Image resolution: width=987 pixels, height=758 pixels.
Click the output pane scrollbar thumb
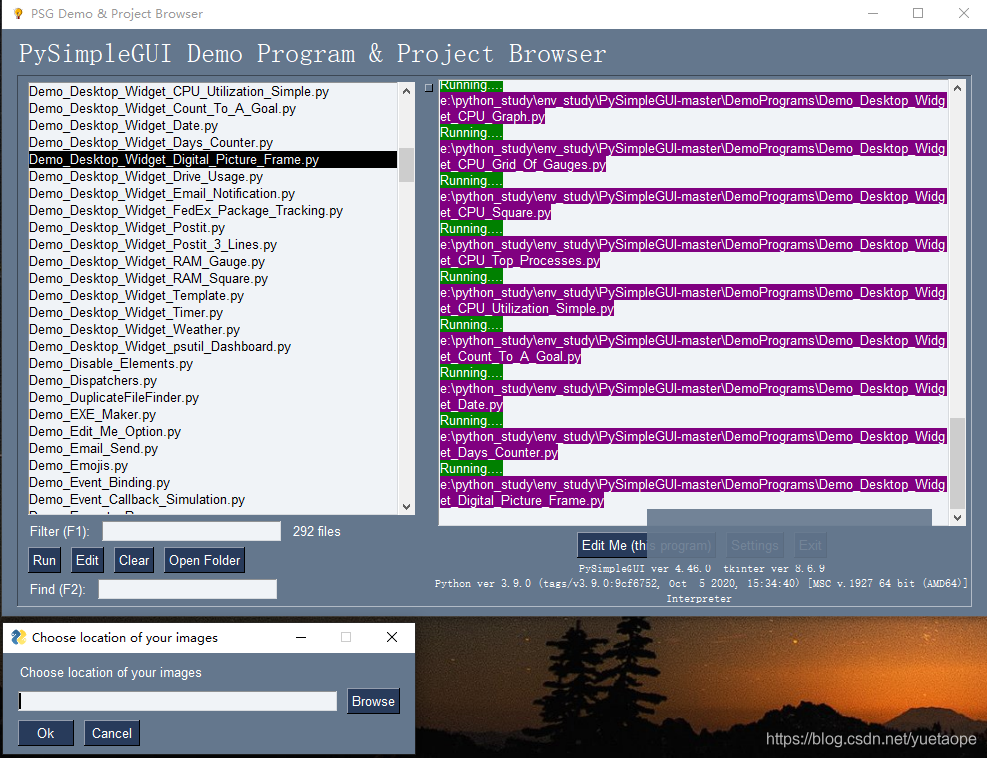[x=957, y=463]
